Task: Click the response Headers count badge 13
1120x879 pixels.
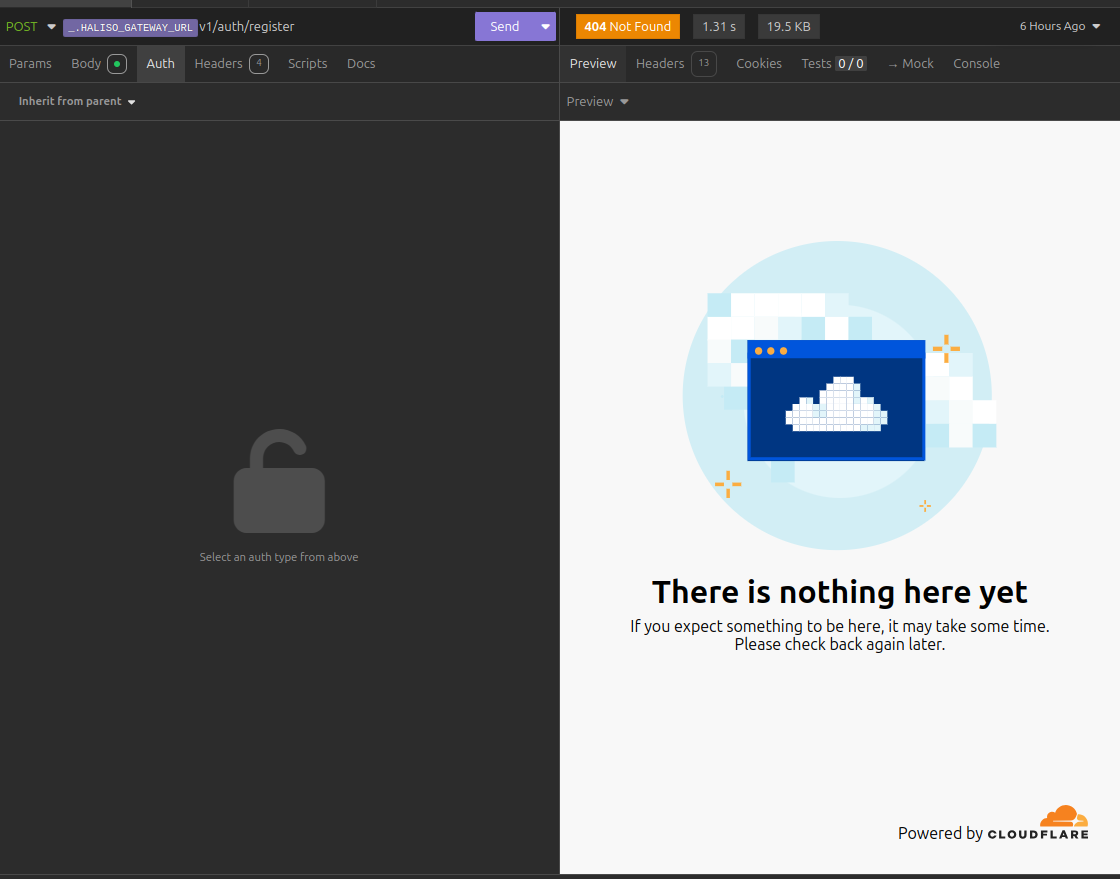Action: coord(704,64)
